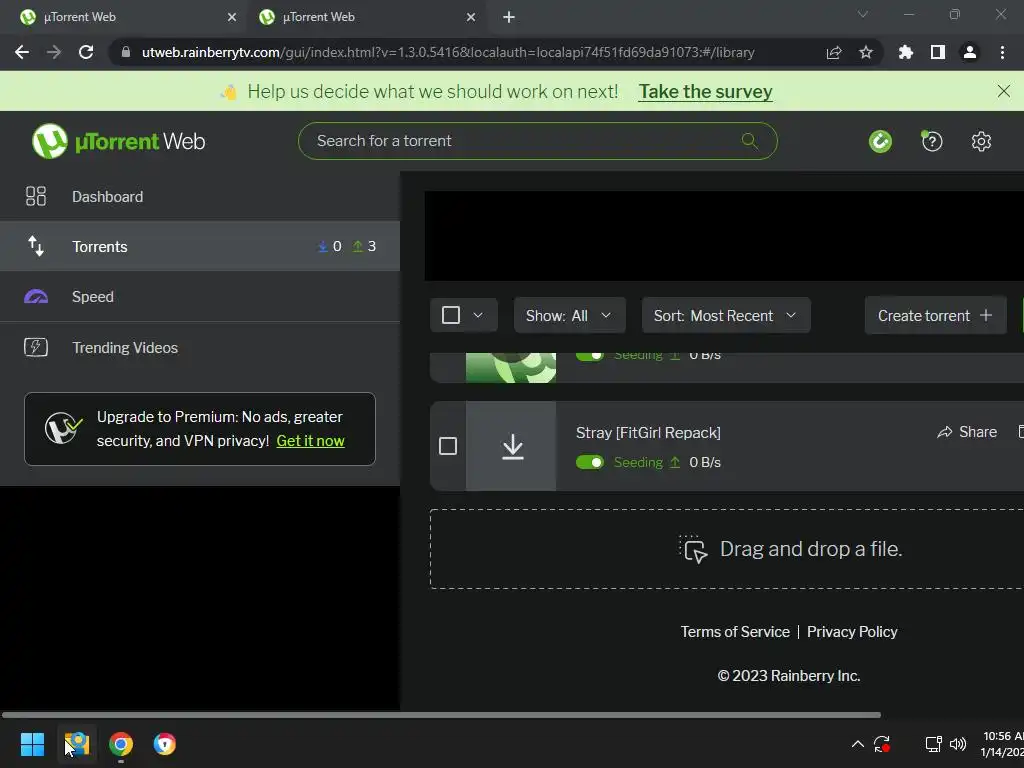Go to Dashboard in the sidebar
Image resolution: width=1024 pixels, height=768 pixels.
click(x=200, y=196)
